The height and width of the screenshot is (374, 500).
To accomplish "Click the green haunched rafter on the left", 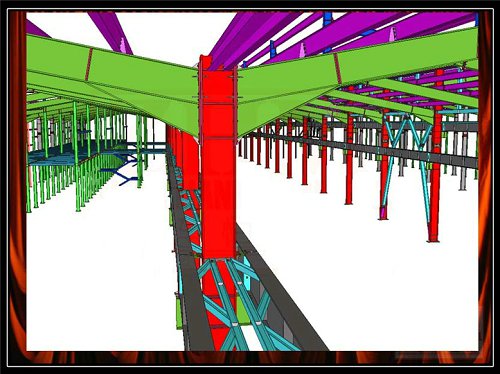I will pyautogui.click(x=113, y=83).
